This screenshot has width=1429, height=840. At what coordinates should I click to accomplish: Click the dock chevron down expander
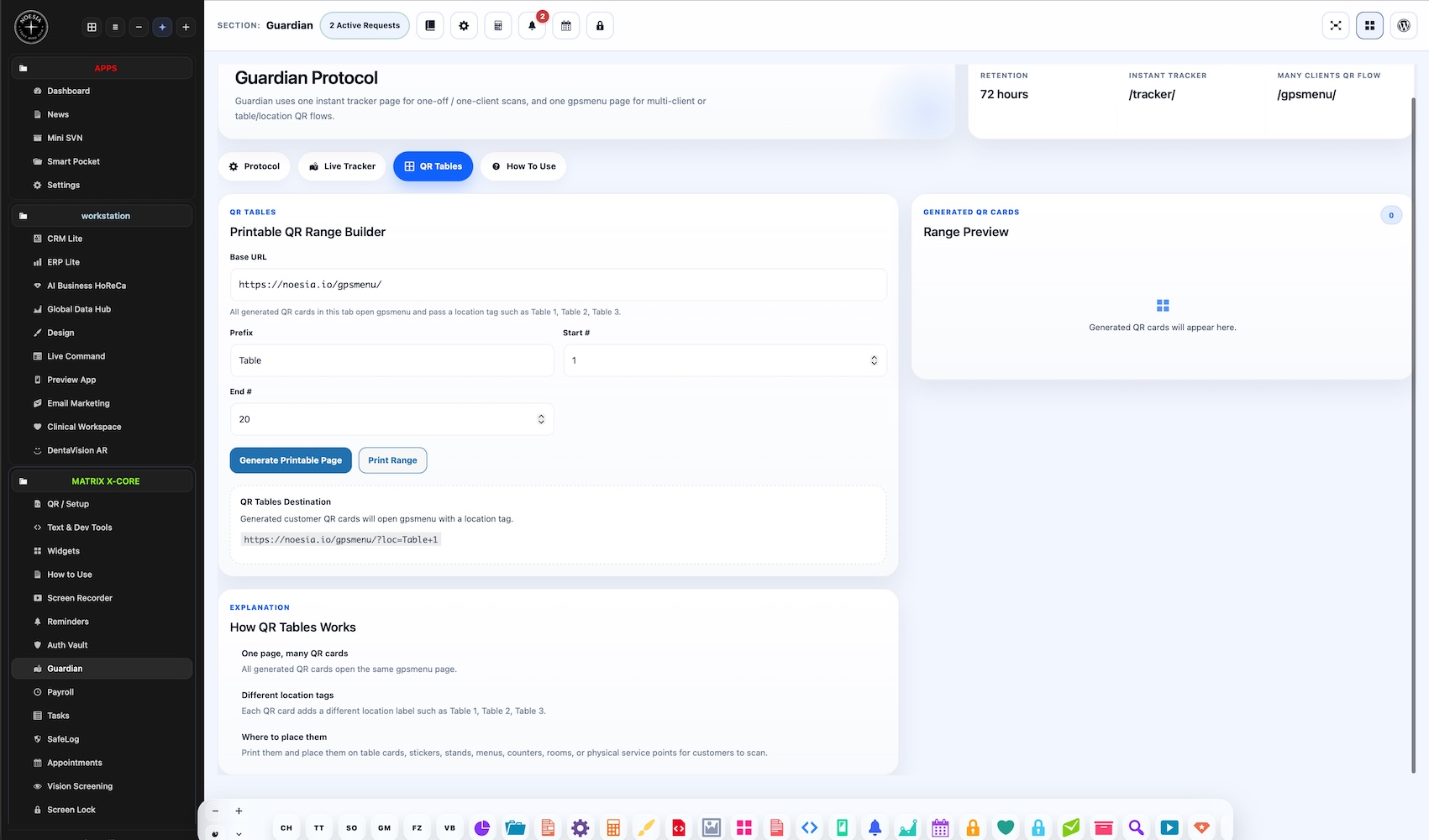click(x=239, y=833)
